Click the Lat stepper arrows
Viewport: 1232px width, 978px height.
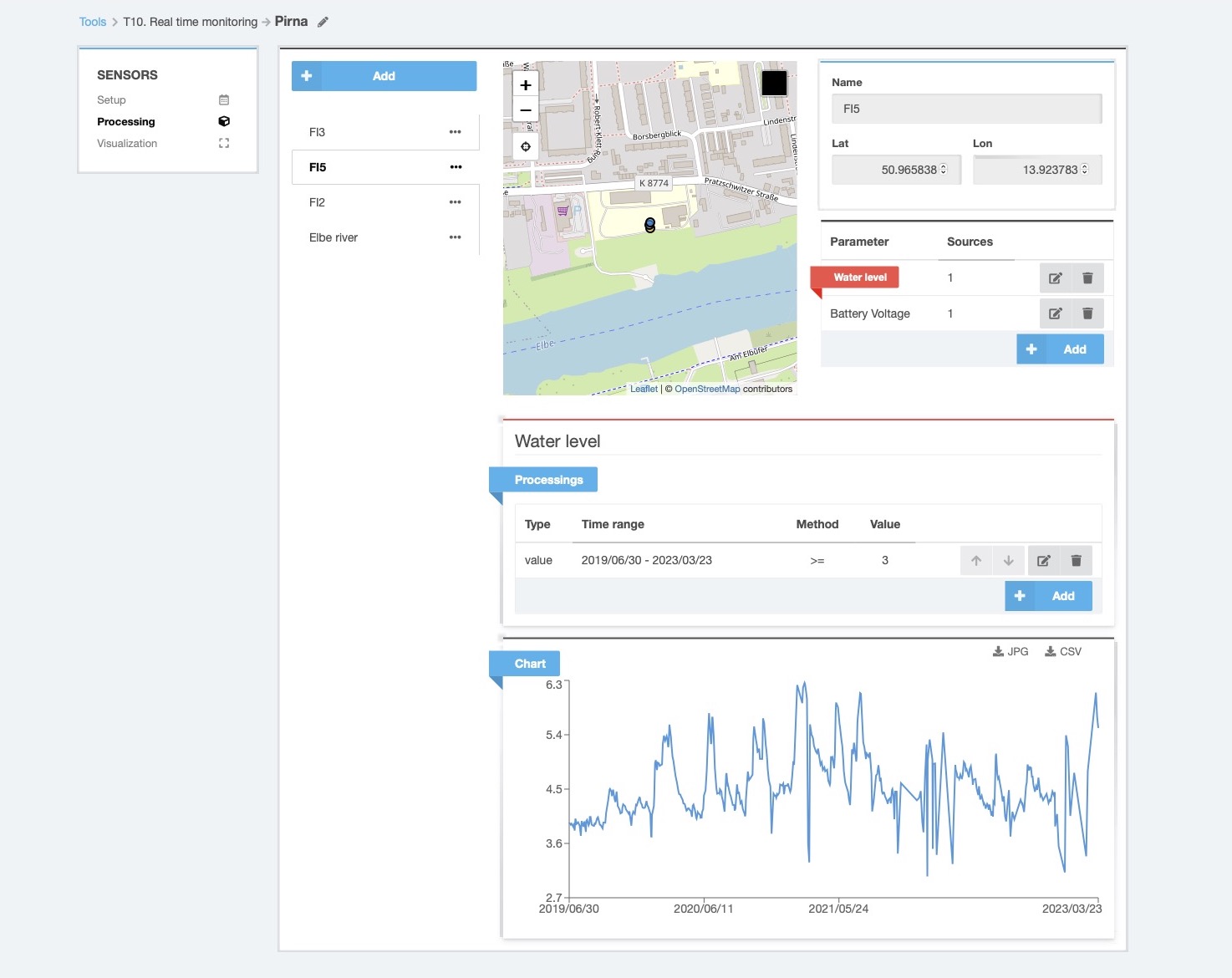pos(944,170)
